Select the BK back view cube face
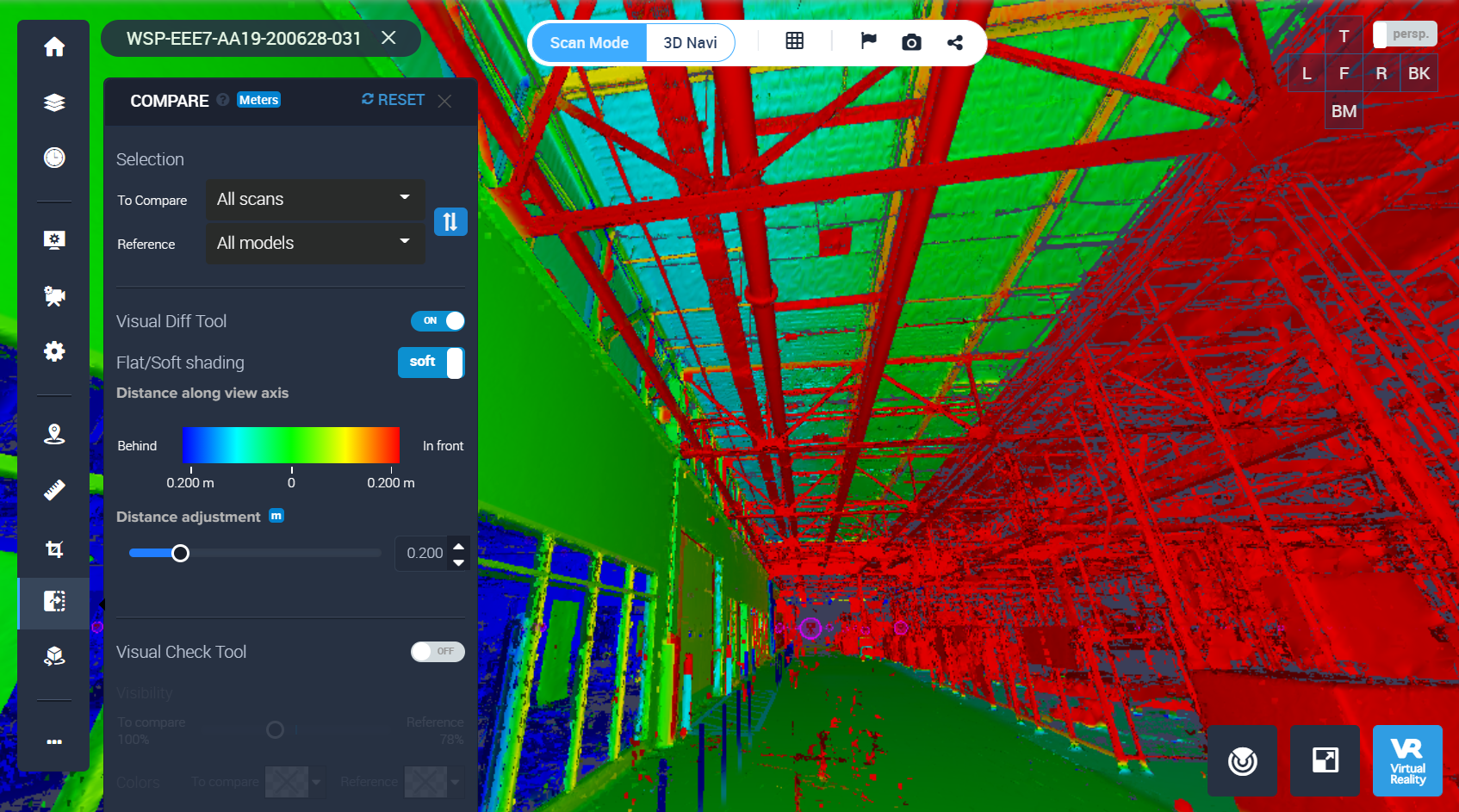Image resolution: width=1459 pixels, height=812 pixels. 1419,73
